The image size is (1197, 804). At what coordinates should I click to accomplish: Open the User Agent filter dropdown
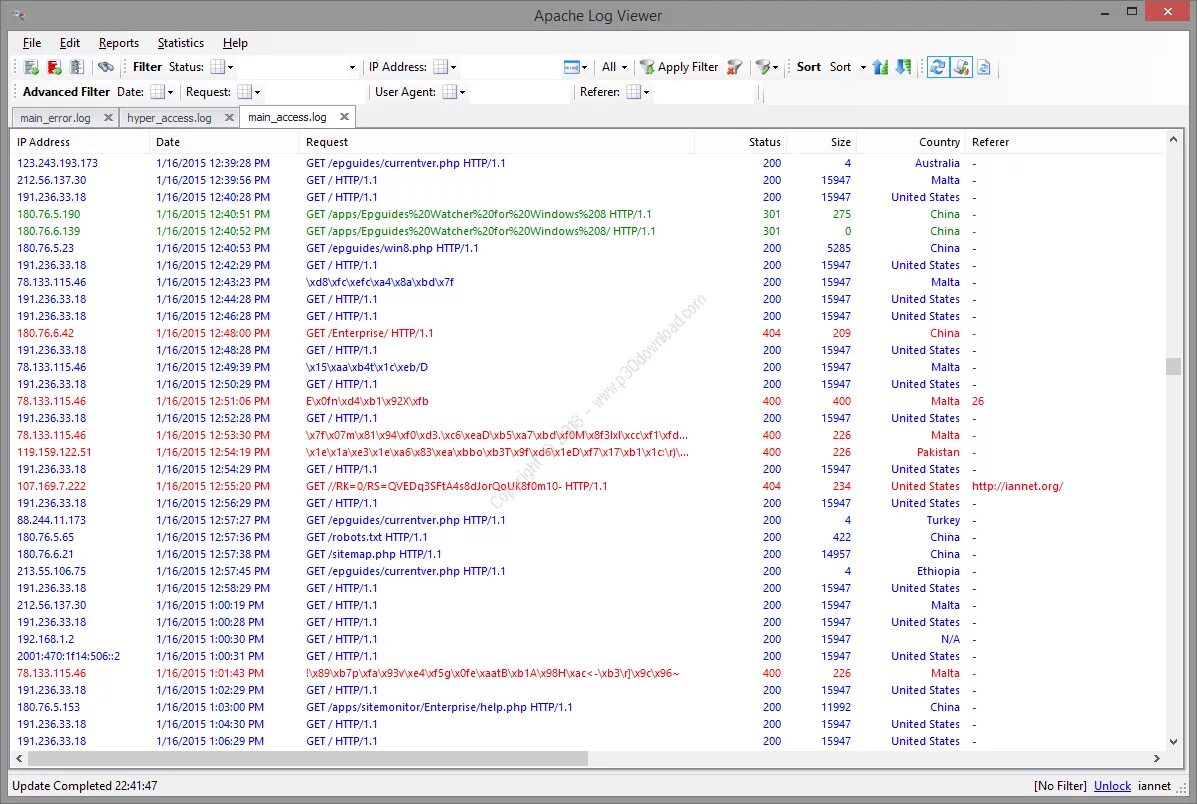click(453, 92)
